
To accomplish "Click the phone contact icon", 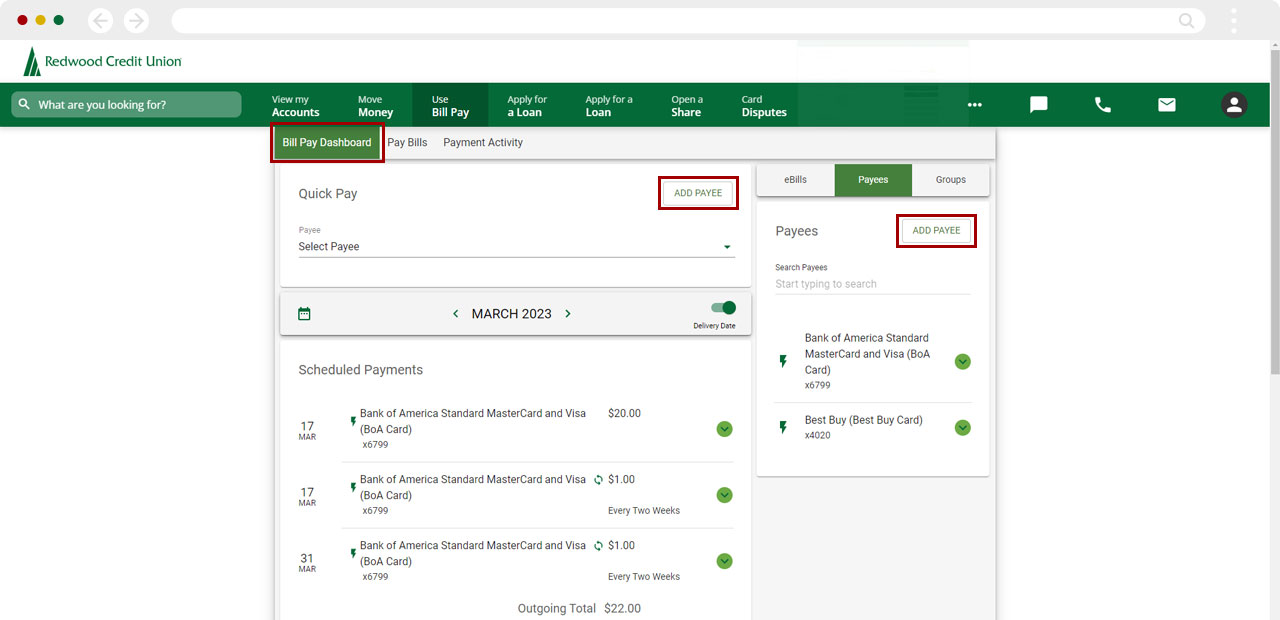I will coord(1103,105).
